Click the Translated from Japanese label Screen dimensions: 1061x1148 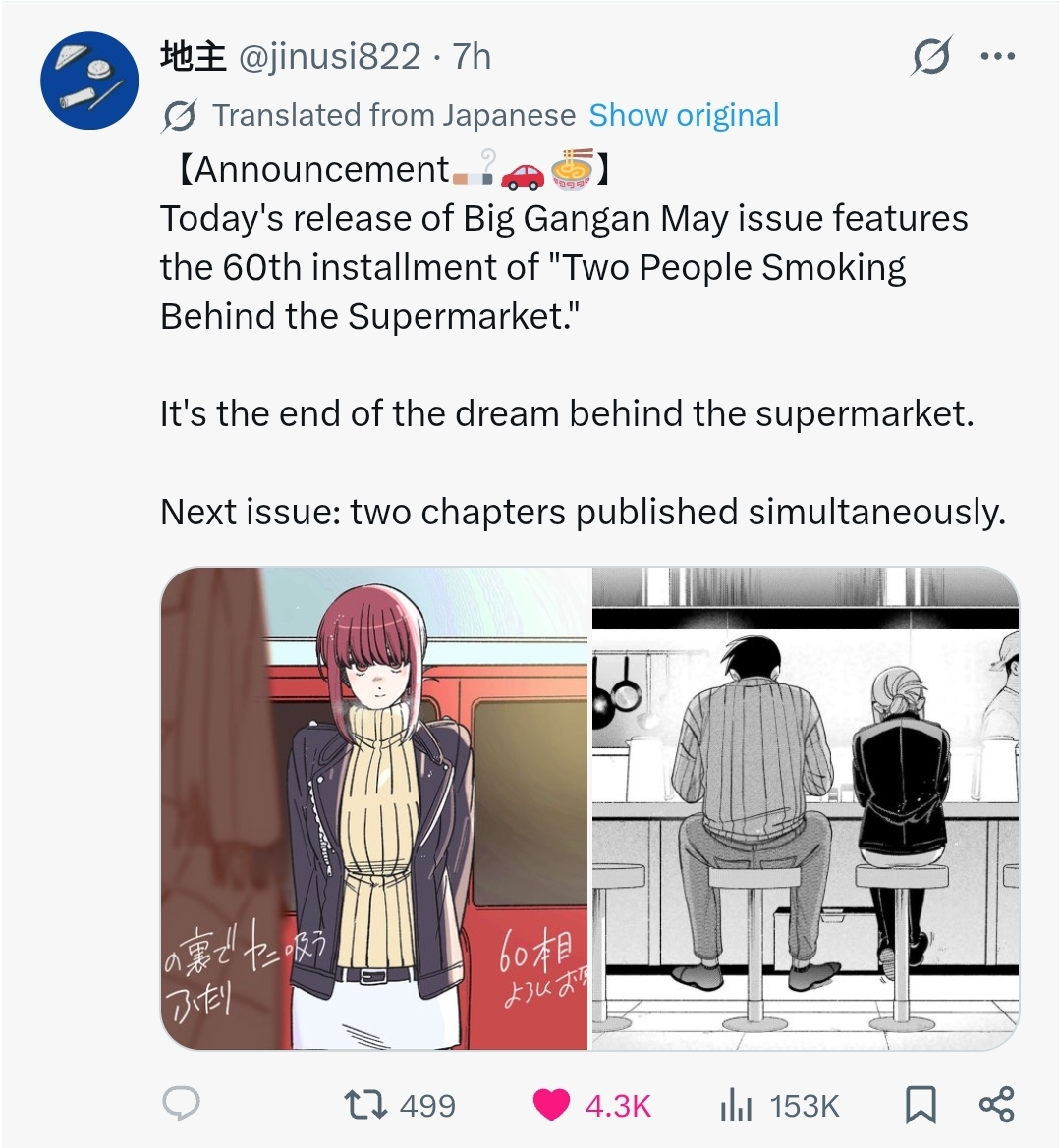coord(394,115)
